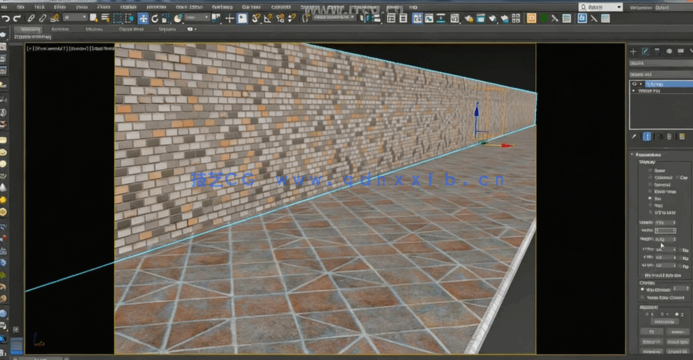Open the Animation menu

156,8
